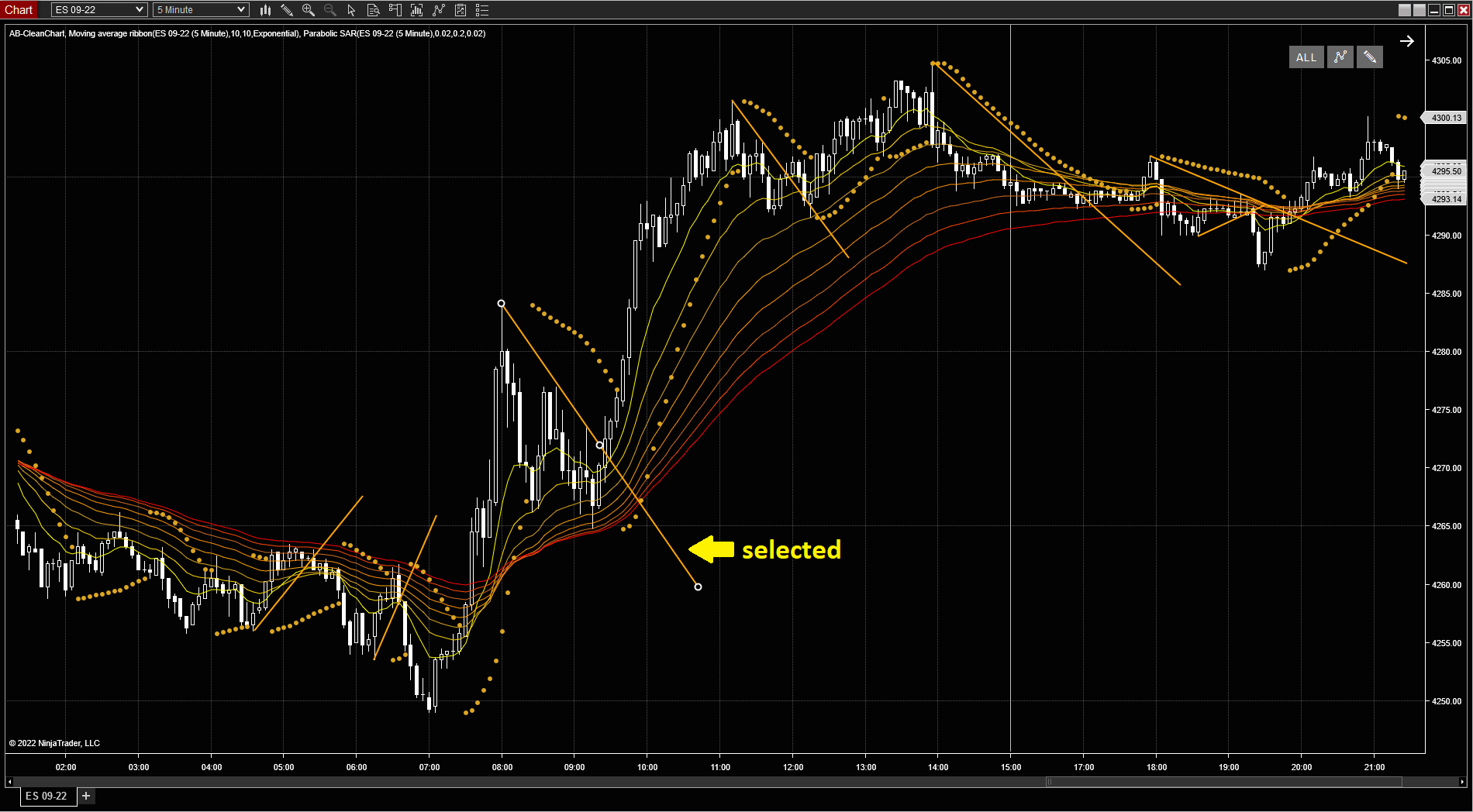
Task: Switch to the ES 09-22 tab
Action: click(47, 796)
